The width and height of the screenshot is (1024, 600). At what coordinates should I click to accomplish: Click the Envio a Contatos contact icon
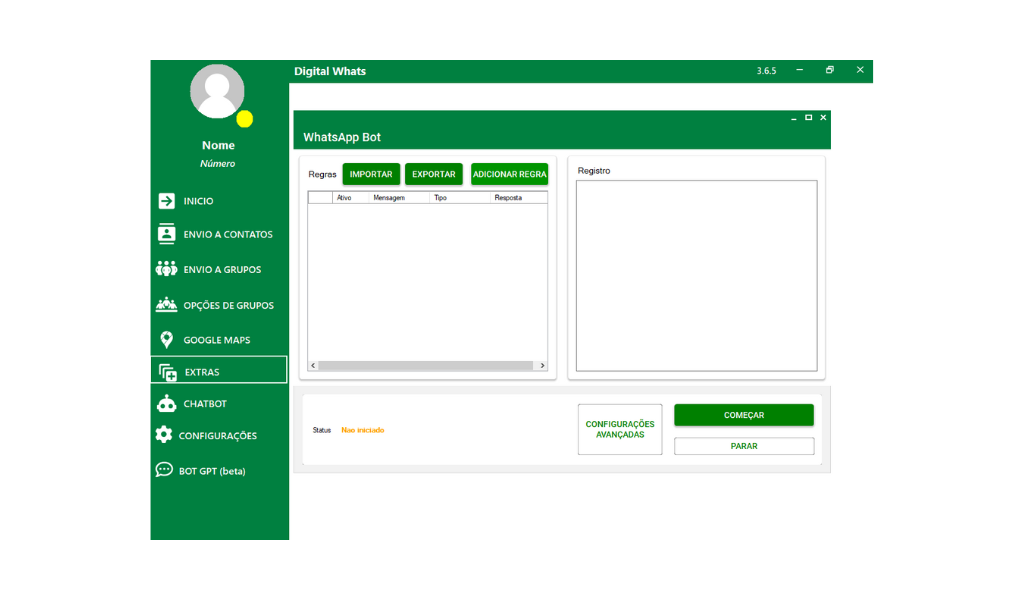pos(167,234)
